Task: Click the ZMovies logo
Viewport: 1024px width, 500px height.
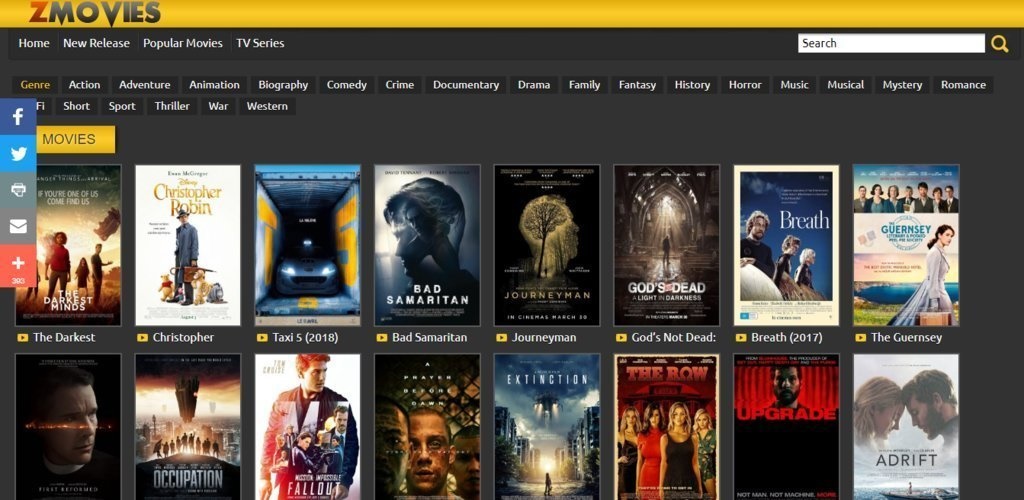Action: pyautogui.click(x=94, y=12)
